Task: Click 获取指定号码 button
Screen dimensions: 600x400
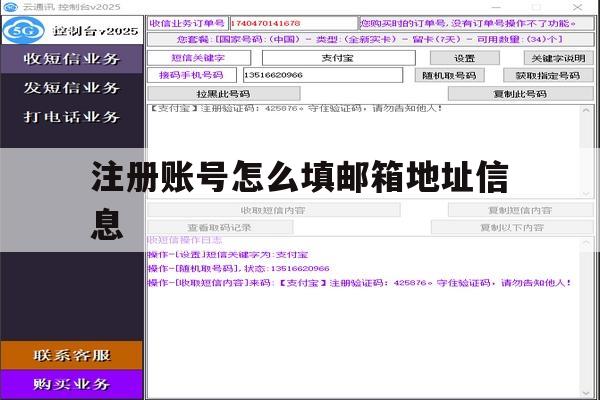Action: [548, 75]
